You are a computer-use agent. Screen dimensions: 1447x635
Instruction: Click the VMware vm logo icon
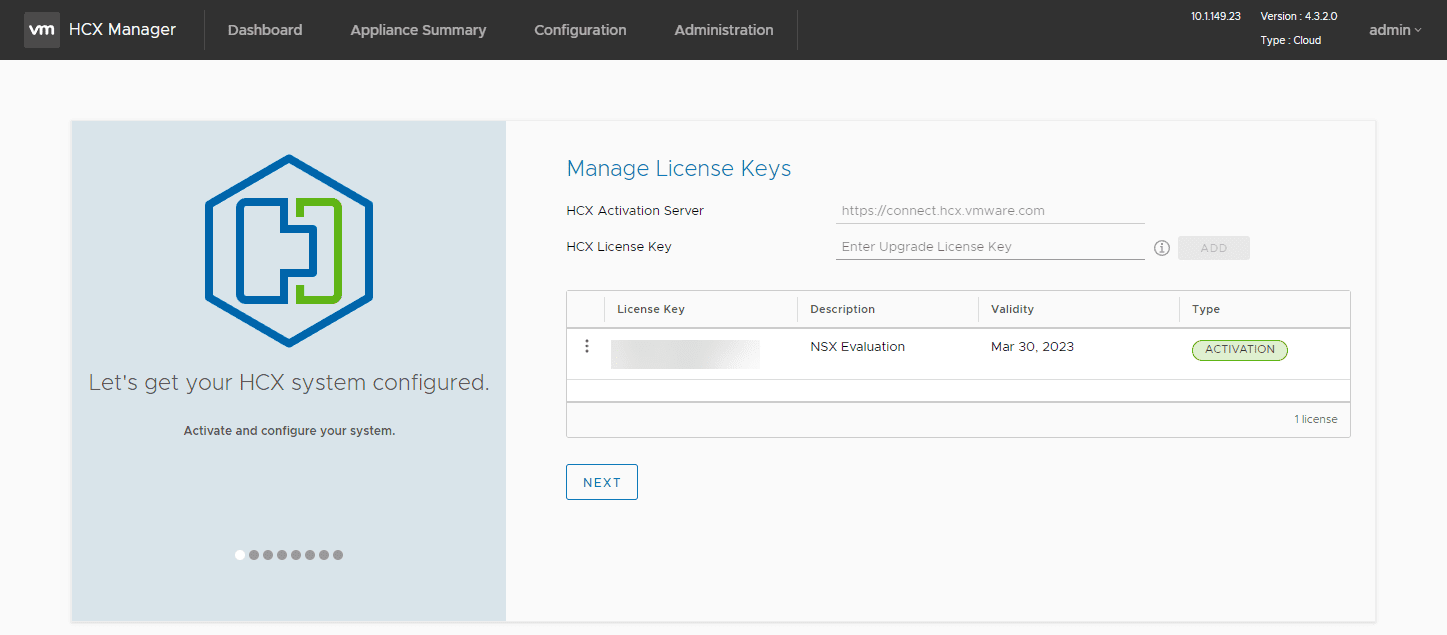tap(41, 30)
